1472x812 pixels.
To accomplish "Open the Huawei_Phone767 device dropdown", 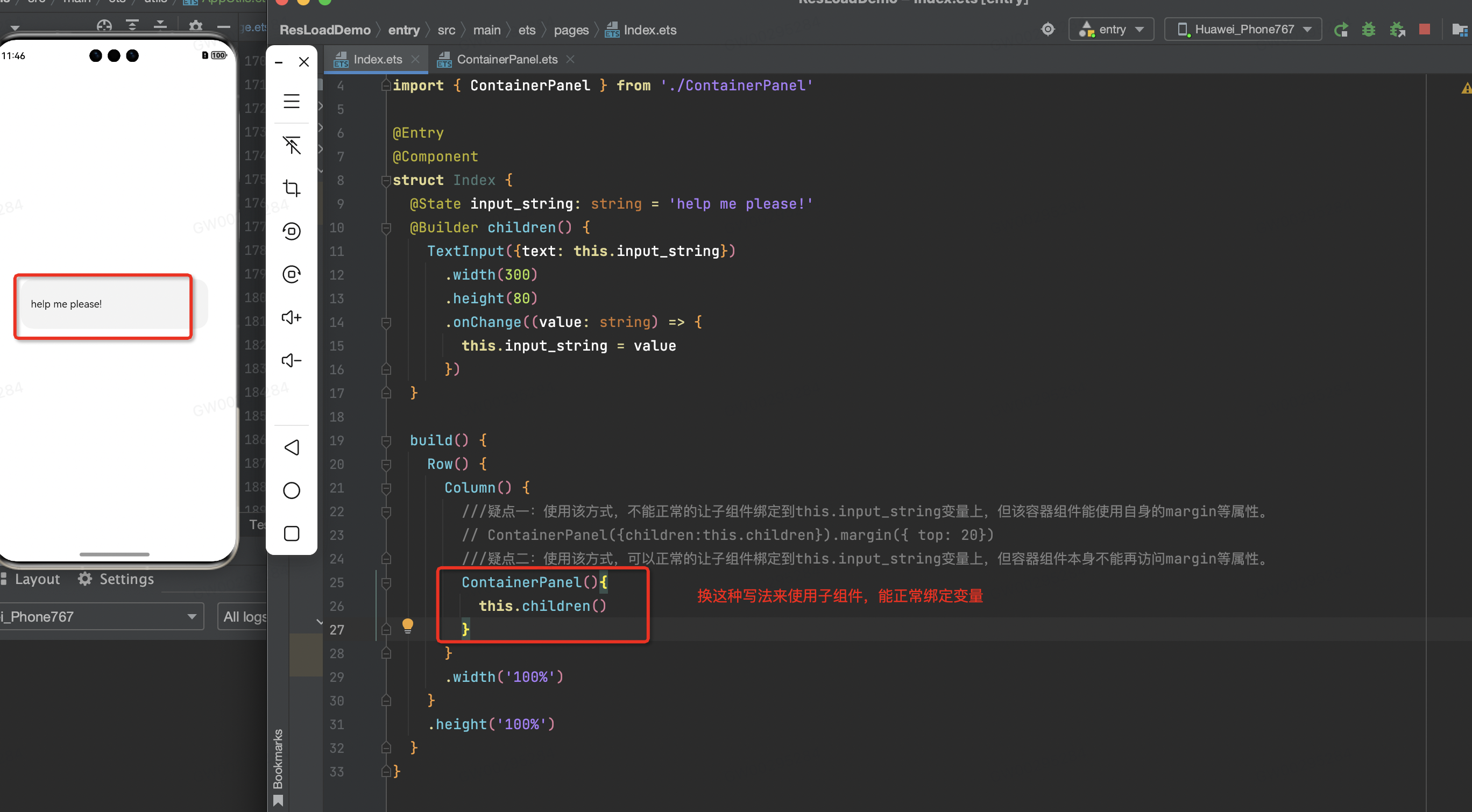I will [x=1243, y=29].
